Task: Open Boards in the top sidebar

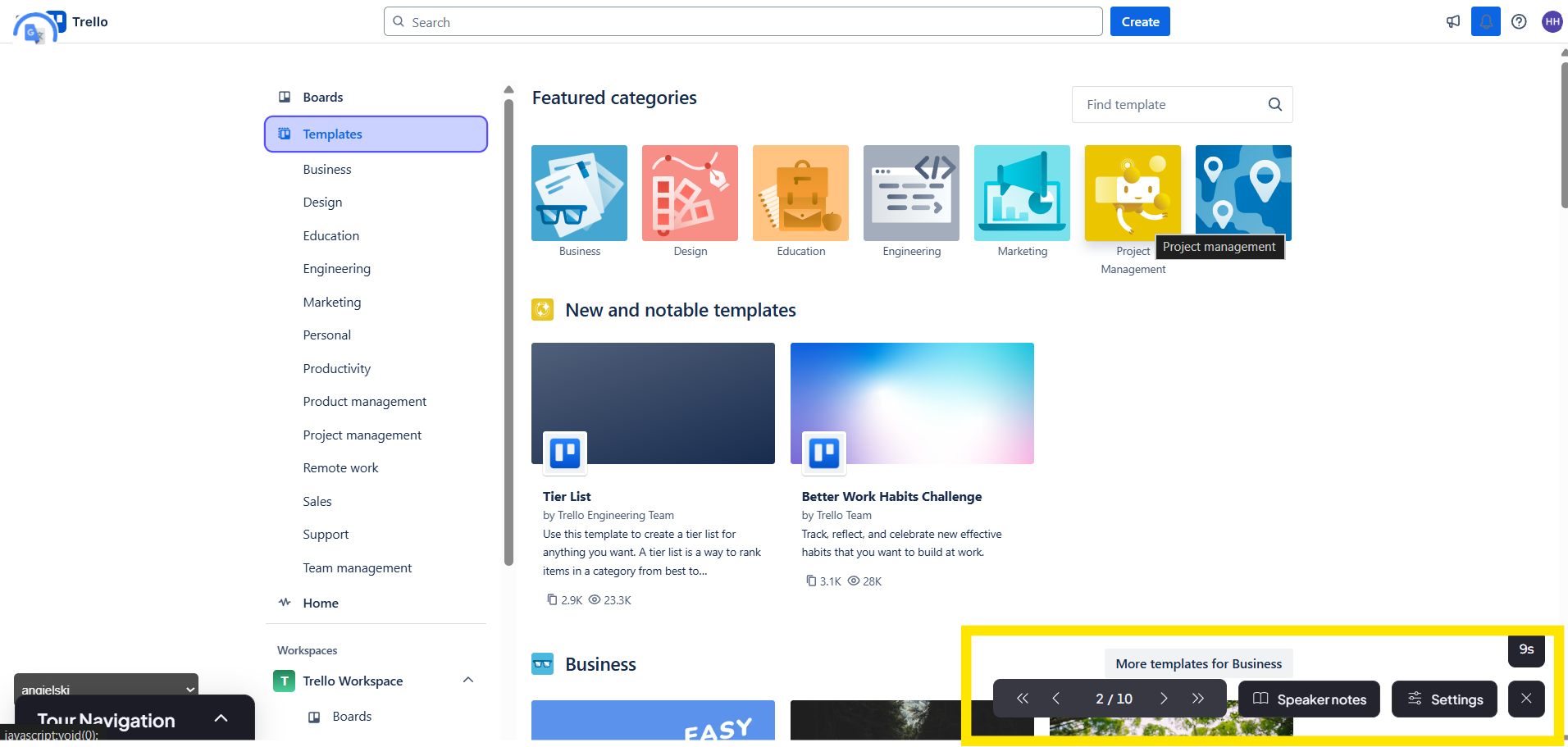Action: 376,97
